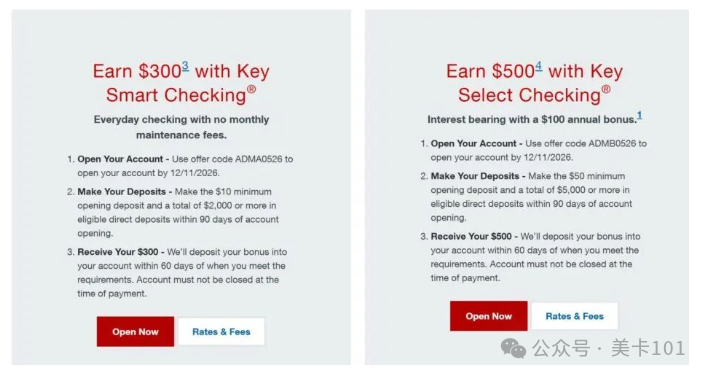Click the registered mark after Select Checking
The image size is (708, 376).
[606, 89]
